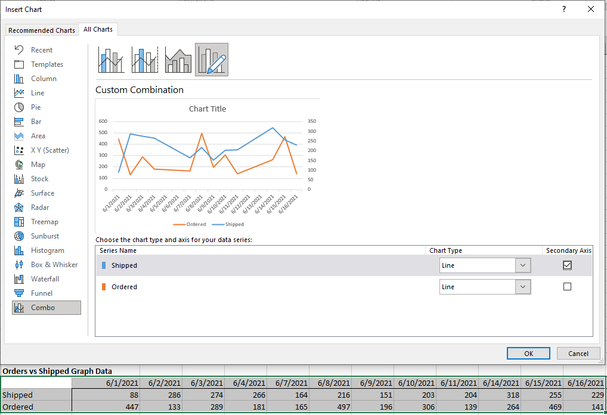Select Ordered value 447 in spreadsheet
The height and width of the screenshot is (415, 607).
(x=105, y=407)
